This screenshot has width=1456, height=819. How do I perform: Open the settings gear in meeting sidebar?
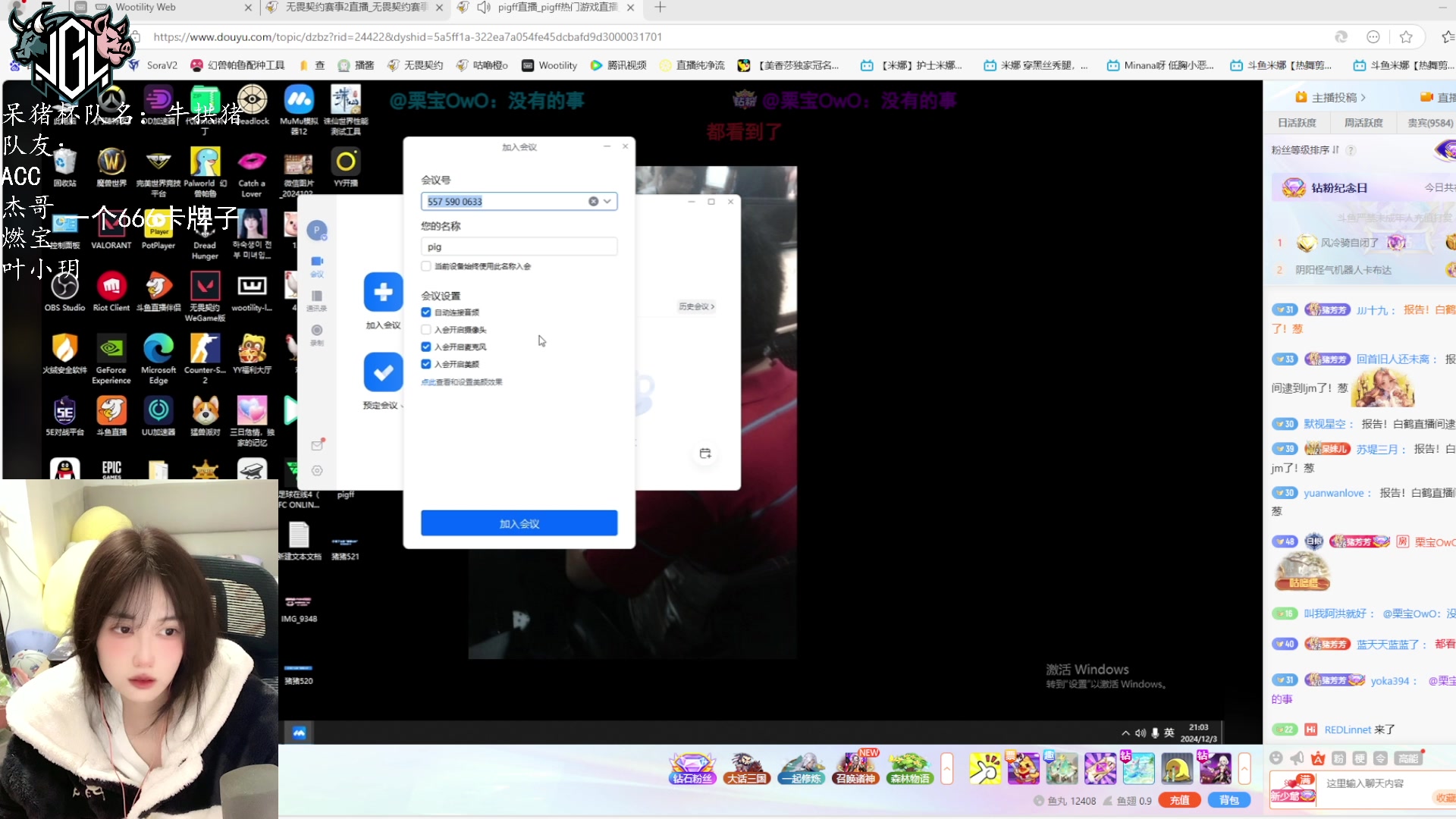[317, 471]
